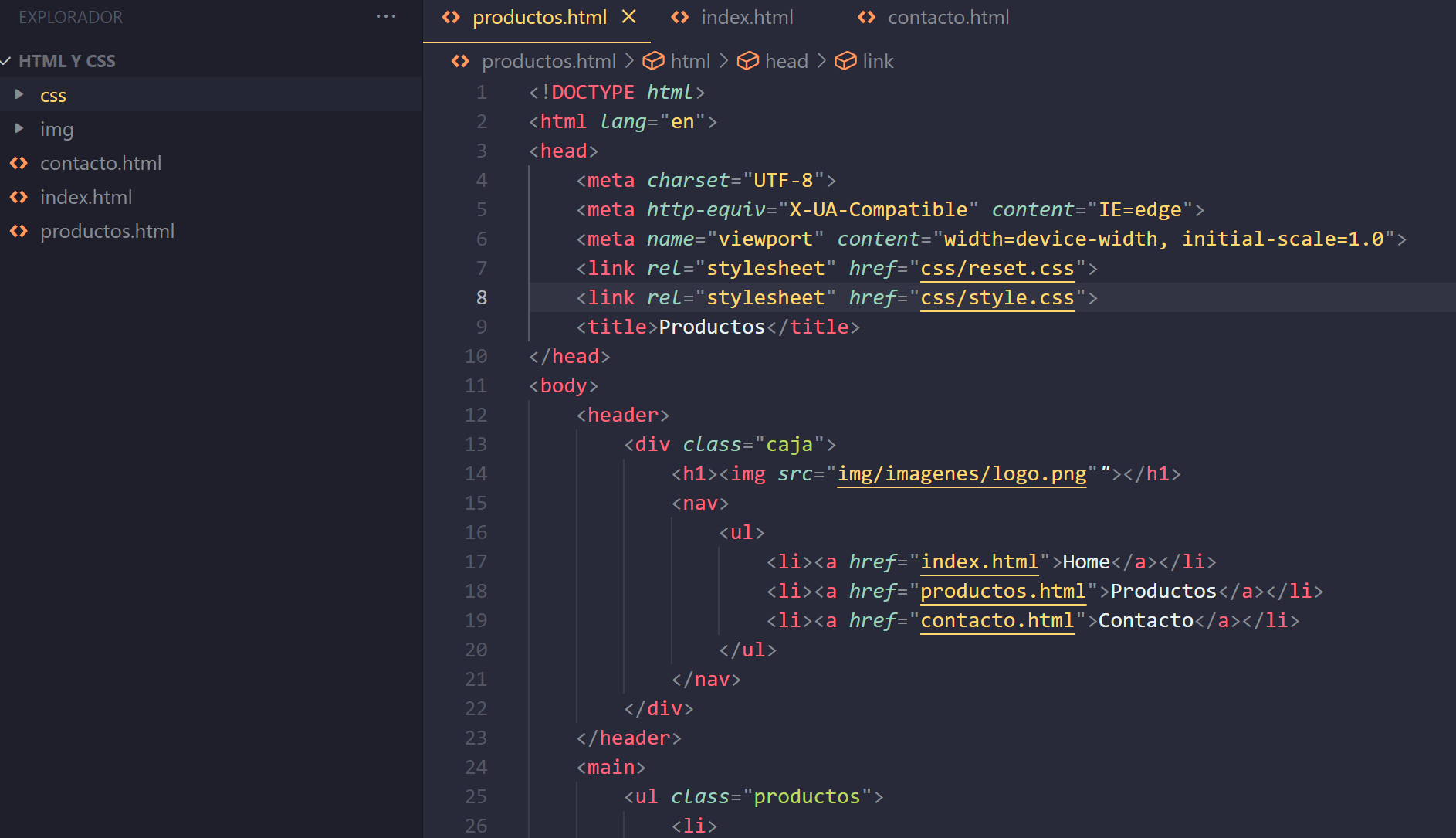Place cursor in the title text Productos
The width and height of the screenshot is (1456, 838).
click(712, 327)
